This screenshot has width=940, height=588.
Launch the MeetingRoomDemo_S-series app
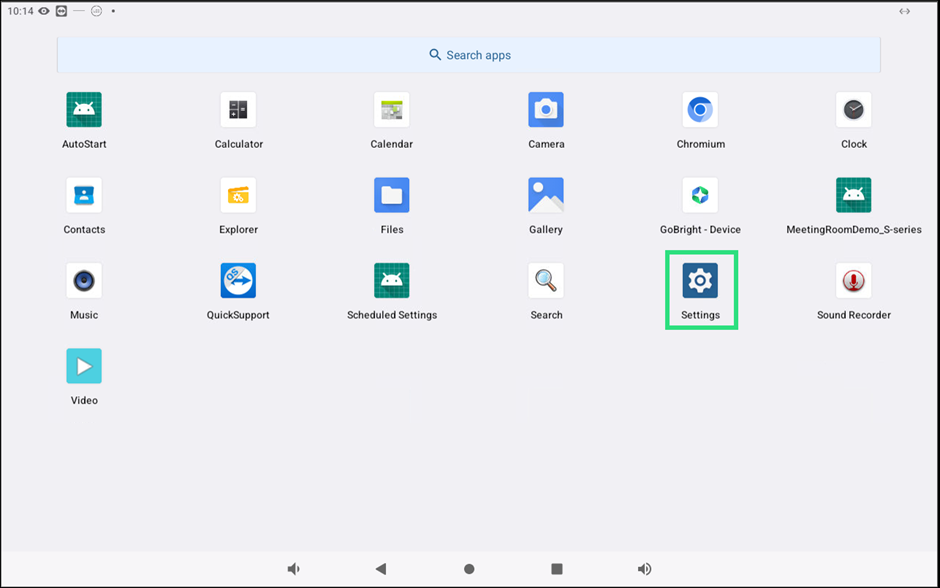[854, 195]
